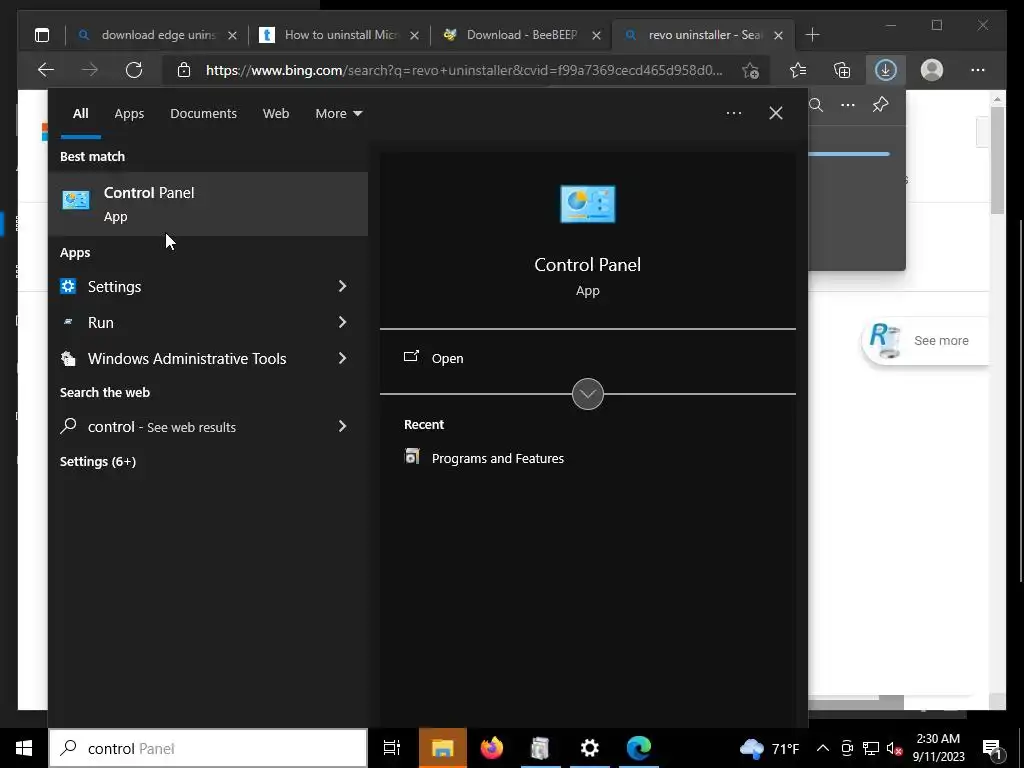
Task: Open the Edge Favorites list
Action: (x=797, y=70)
